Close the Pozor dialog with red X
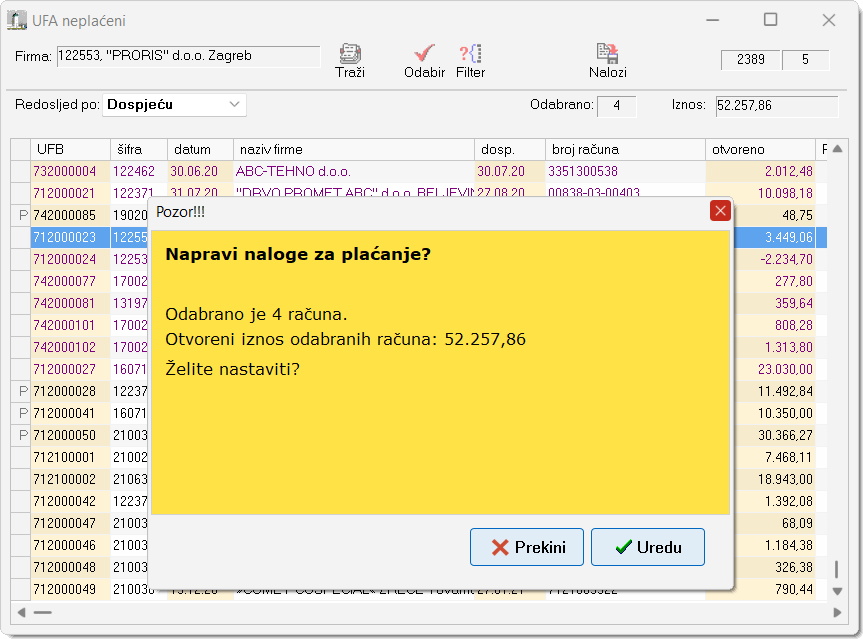The height and width of the screenshot is (639, 863). point(719,211)
